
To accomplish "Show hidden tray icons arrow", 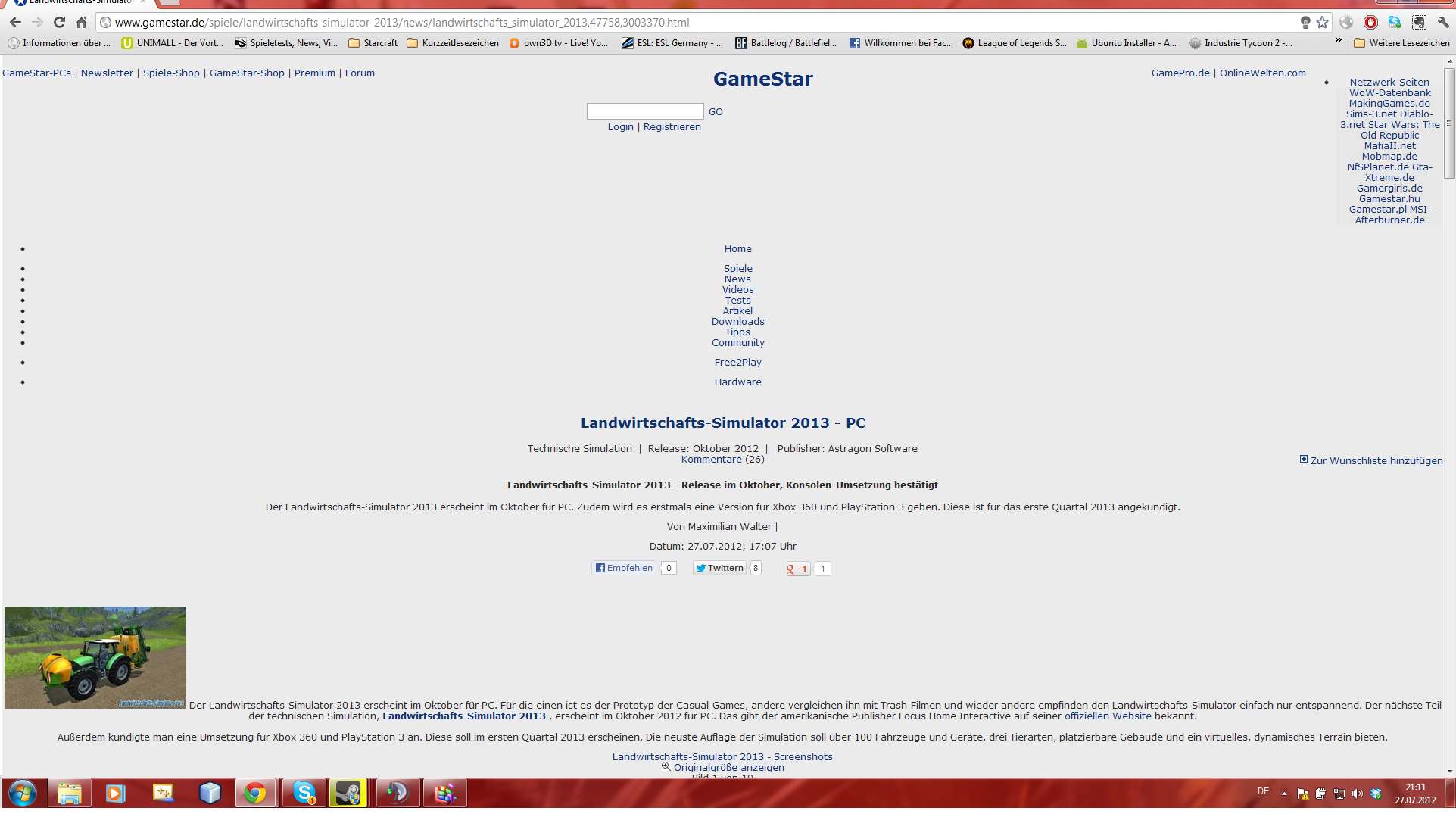I will click(x=1284, y=794).
